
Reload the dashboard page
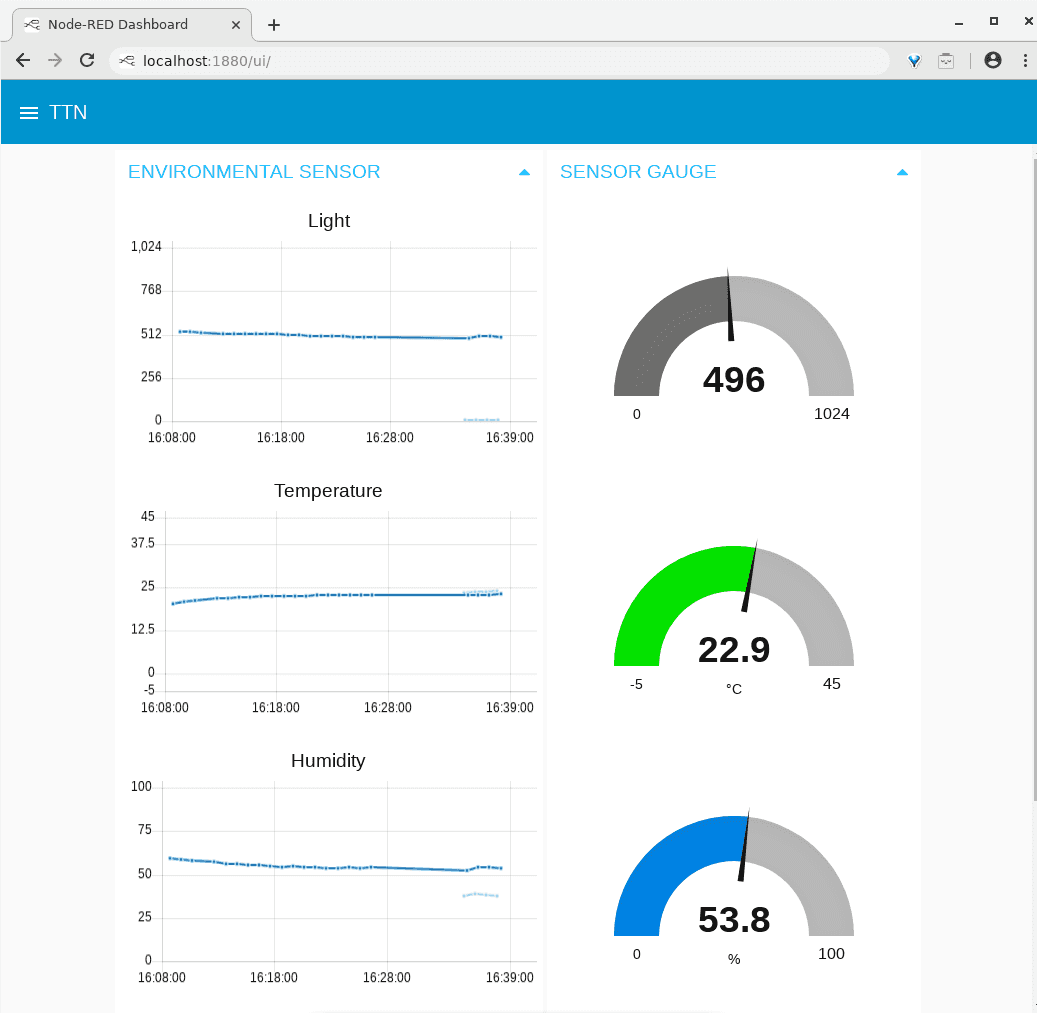tap(87, 60)
